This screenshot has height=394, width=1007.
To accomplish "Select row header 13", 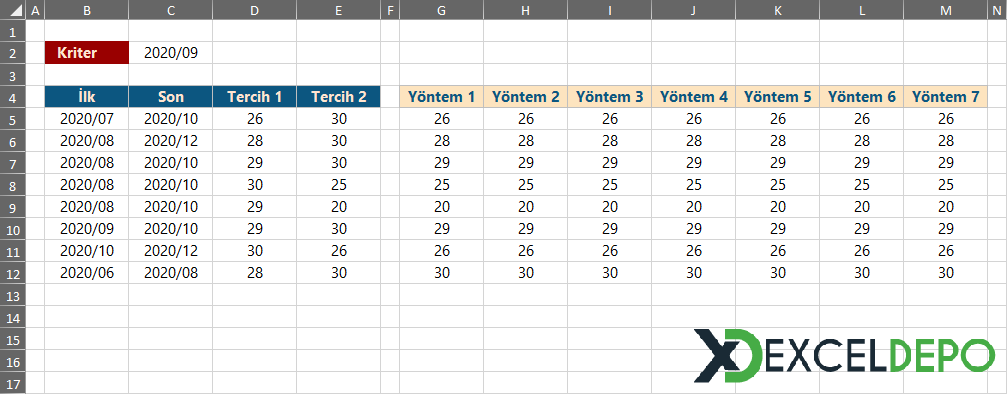I will (x=13, y=294).
